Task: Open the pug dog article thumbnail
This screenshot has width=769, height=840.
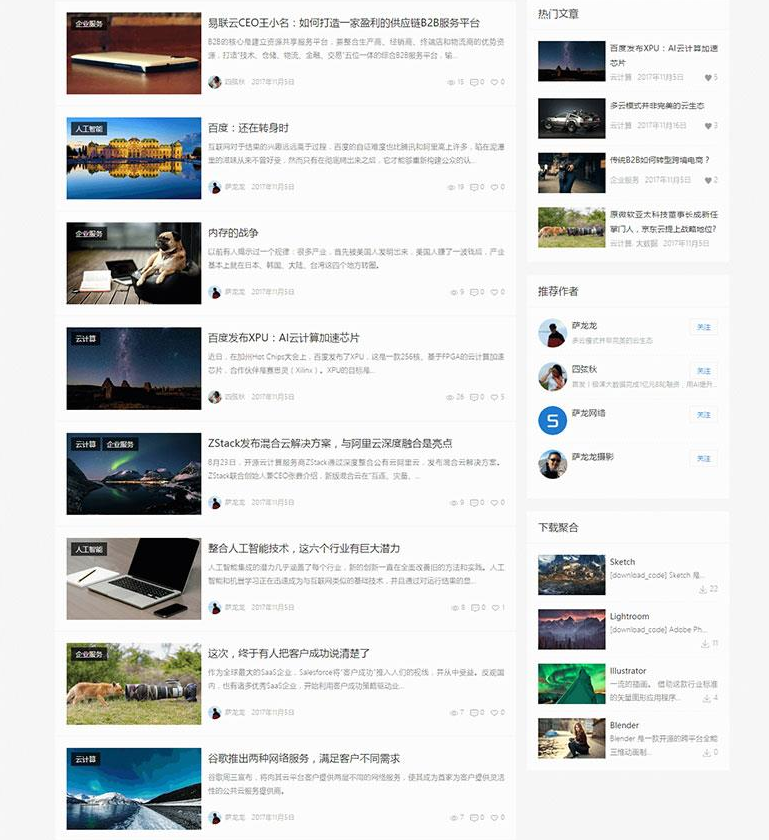Action: click(134, 263)
